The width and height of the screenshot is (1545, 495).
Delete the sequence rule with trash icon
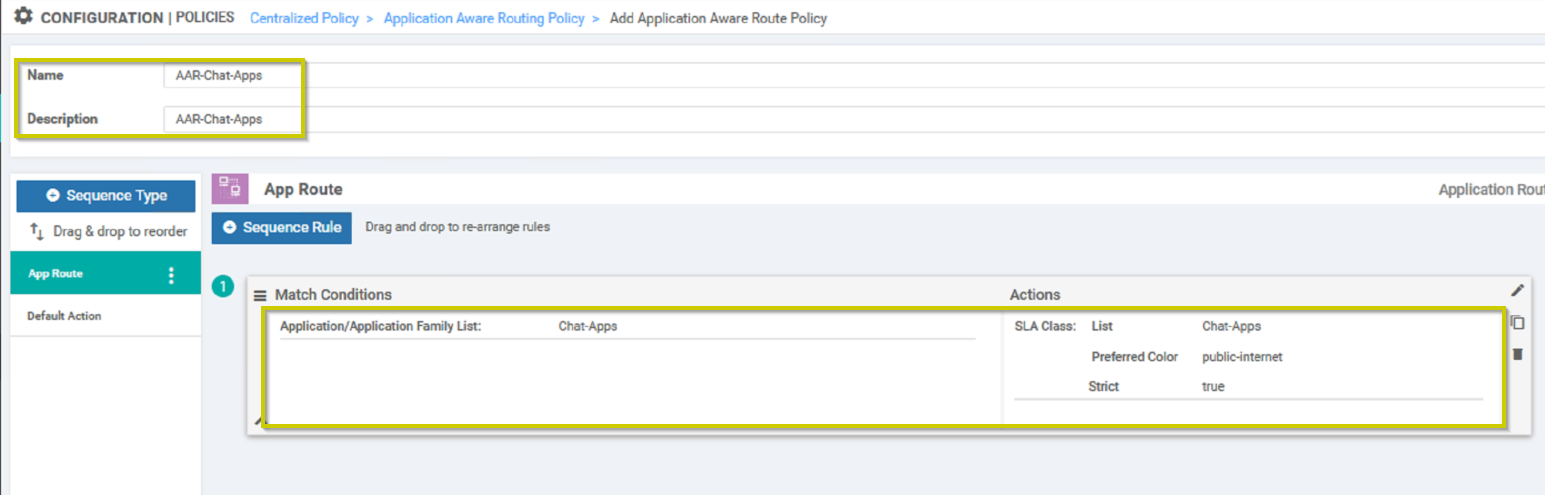click(1517, 354)
